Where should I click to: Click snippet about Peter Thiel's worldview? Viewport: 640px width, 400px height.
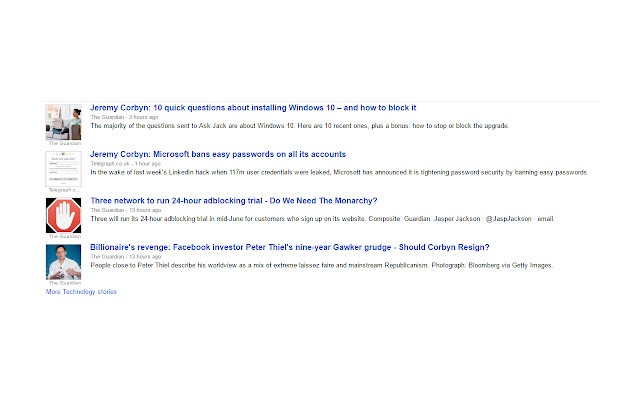point(322,265)
